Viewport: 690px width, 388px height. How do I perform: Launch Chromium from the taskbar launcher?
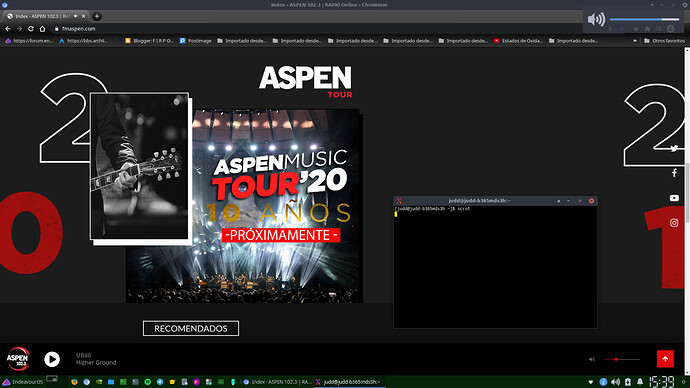click(x=87, y=382)
